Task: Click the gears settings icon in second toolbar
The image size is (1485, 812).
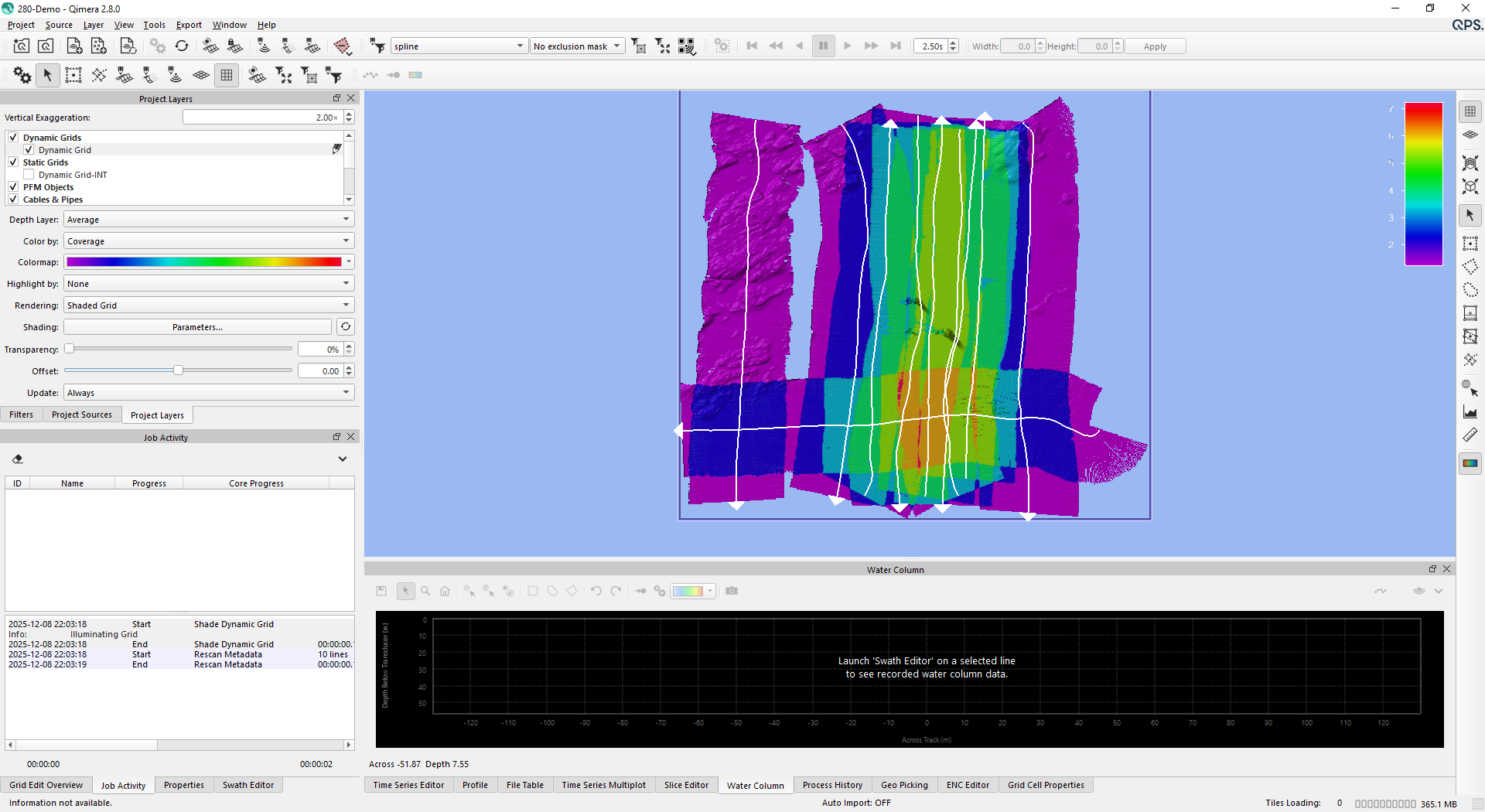Action: point(22,75)
